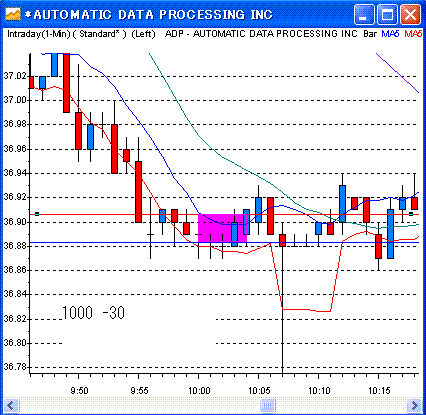Viewport: 426px width, 415px height.
Task: Close the ADP chart window
Action: [410, 15]
